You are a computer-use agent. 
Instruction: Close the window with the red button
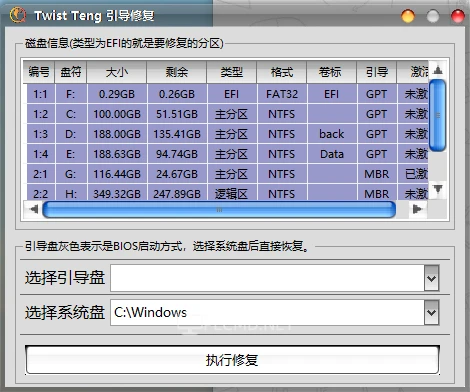coord(458,16)
